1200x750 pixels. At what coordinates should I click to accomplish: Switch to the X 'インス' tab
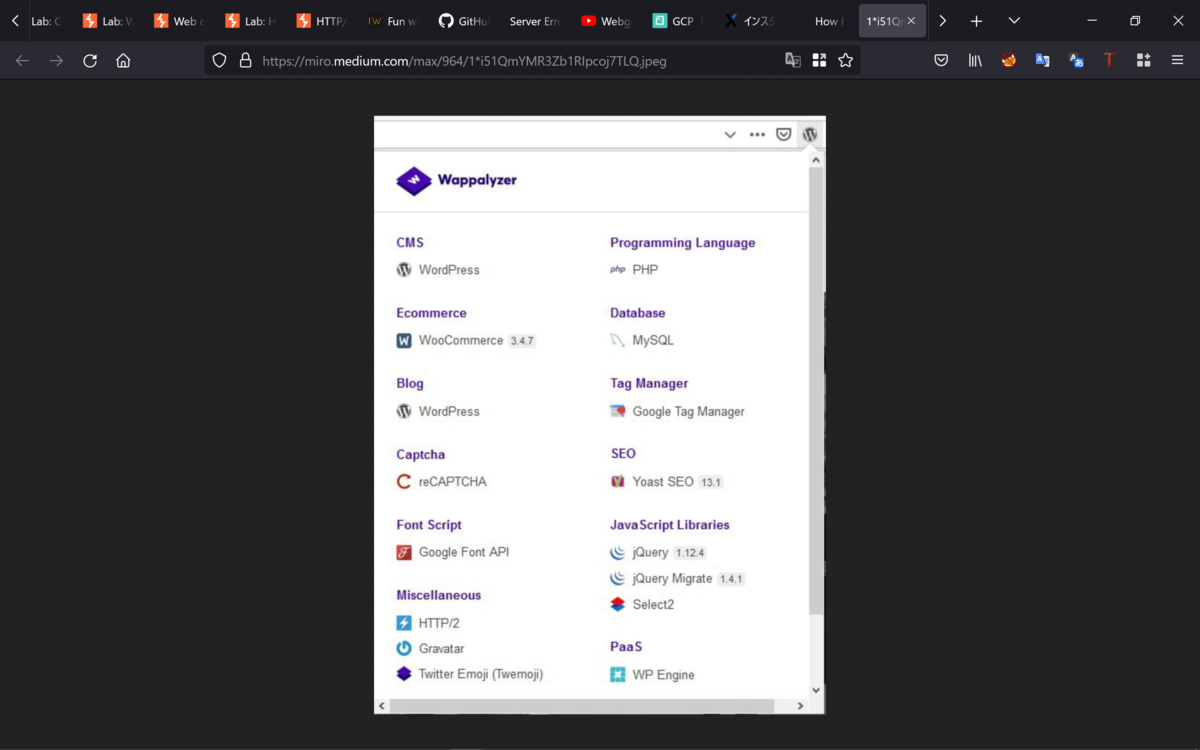click(x=748, y=21)
